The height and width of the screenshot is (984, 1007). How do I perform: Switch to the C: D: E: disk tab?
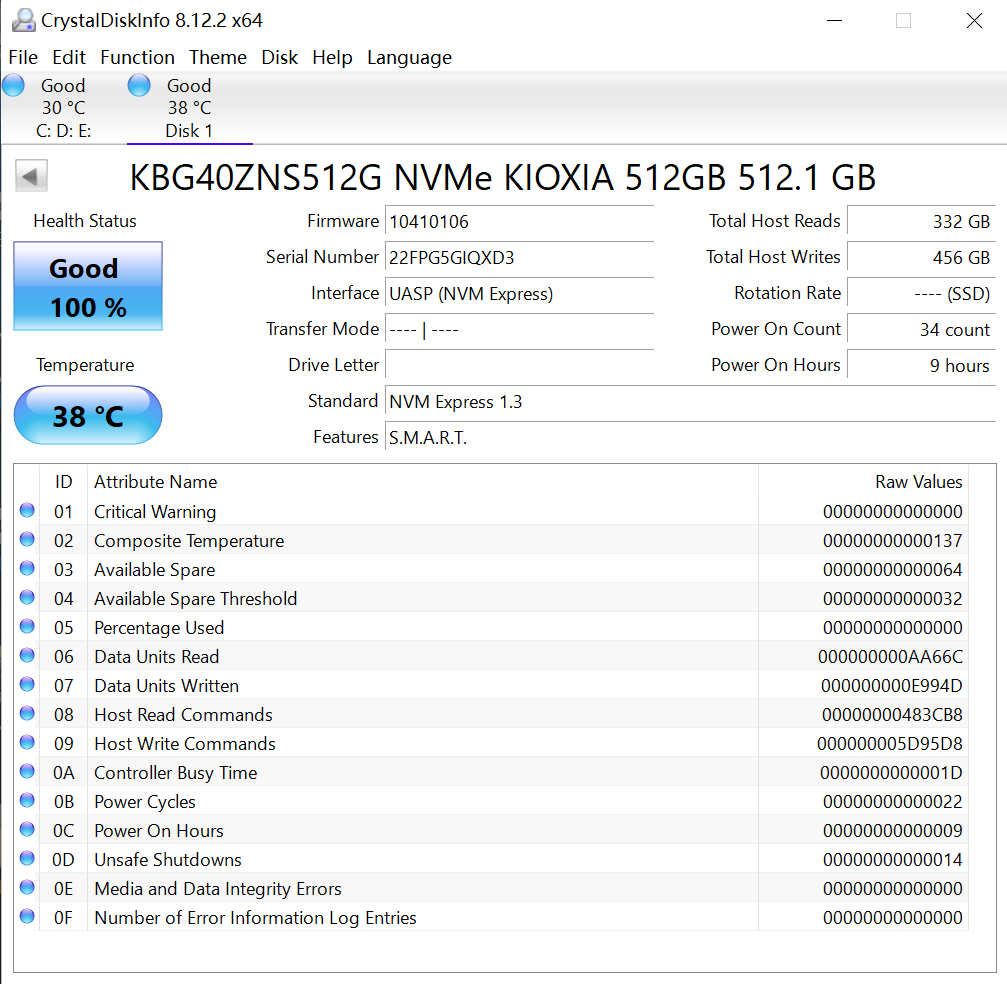coord(63,108)
